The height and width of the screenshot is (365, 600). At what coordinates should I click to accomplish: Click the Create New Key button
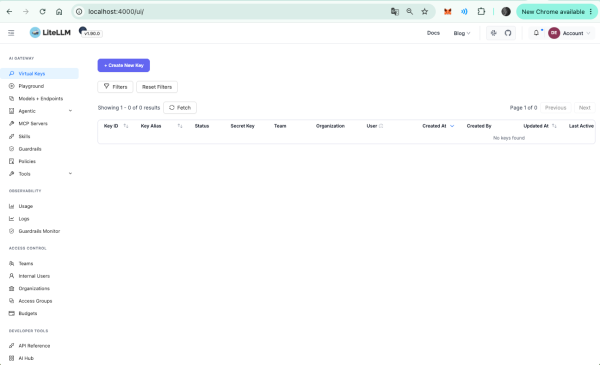pyautogui.click(x=124, y=65)
